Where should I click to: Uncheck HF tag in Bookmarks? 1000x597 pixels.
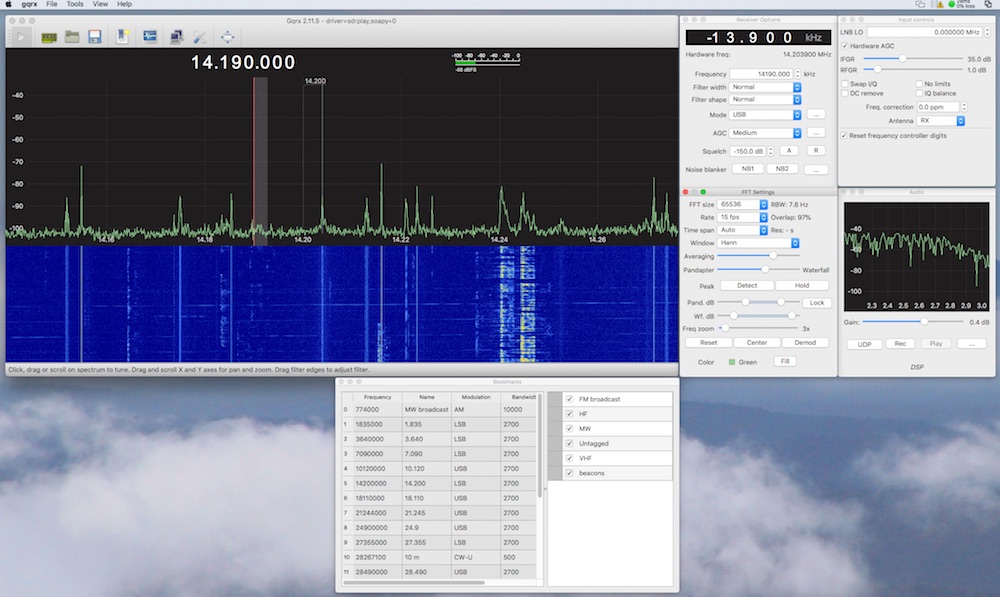pos(570,414)
